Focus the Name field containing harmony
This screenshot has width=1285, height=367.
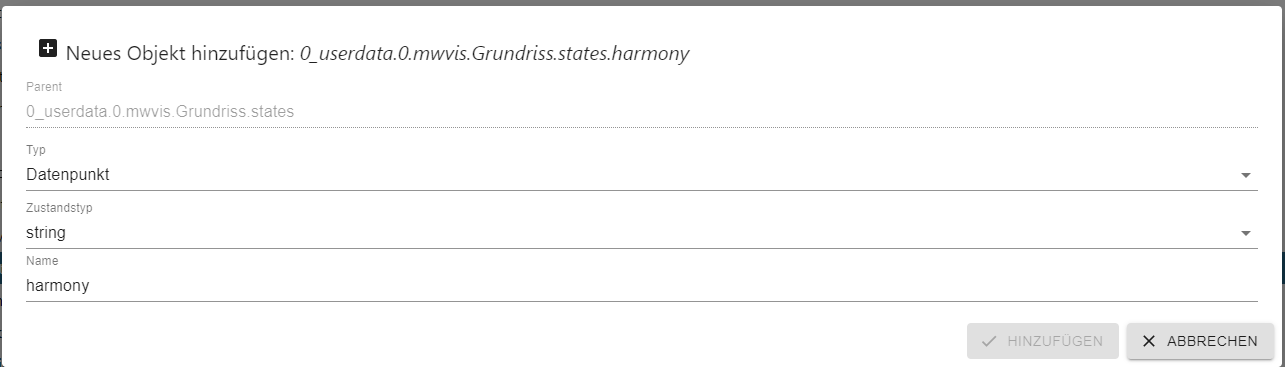pyautogui.click(x=641, y=285)
